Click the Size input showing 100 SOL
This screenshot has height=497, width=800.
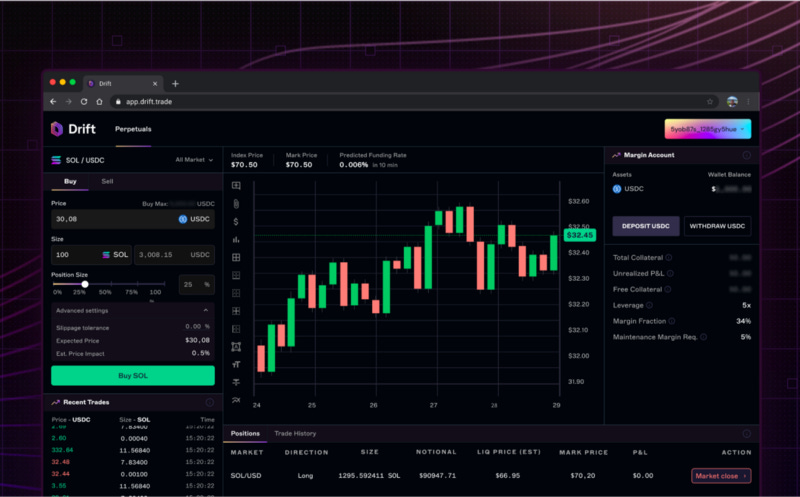coord(91,255)
